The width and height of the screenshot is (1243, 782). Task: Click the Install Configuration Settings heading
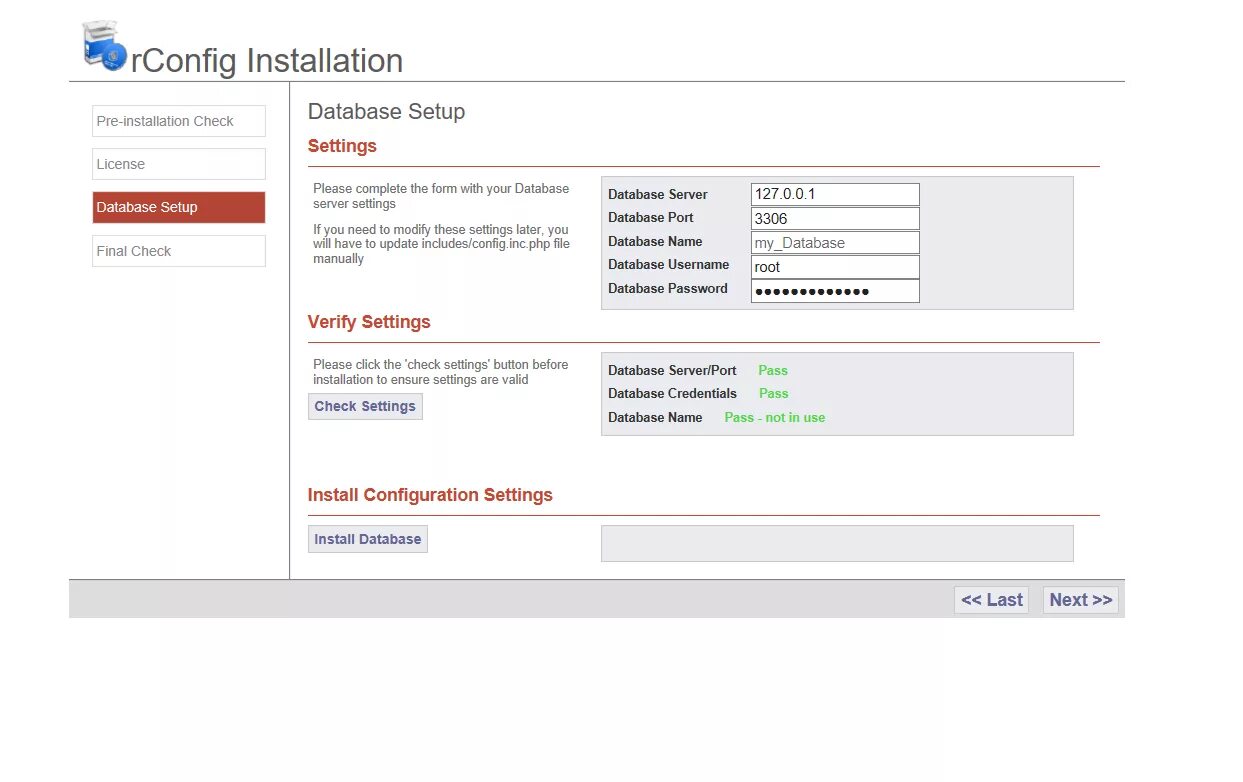[x=430, y=495]
